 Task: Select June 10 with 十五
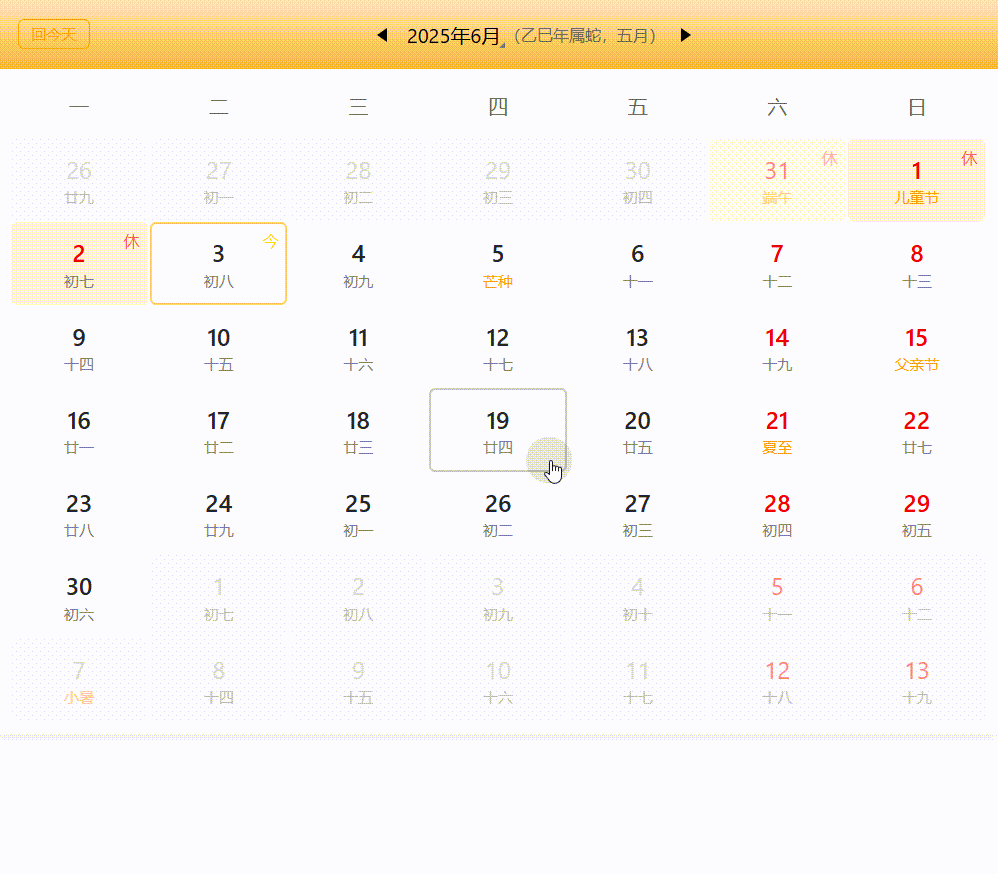(x=218, y=347)
